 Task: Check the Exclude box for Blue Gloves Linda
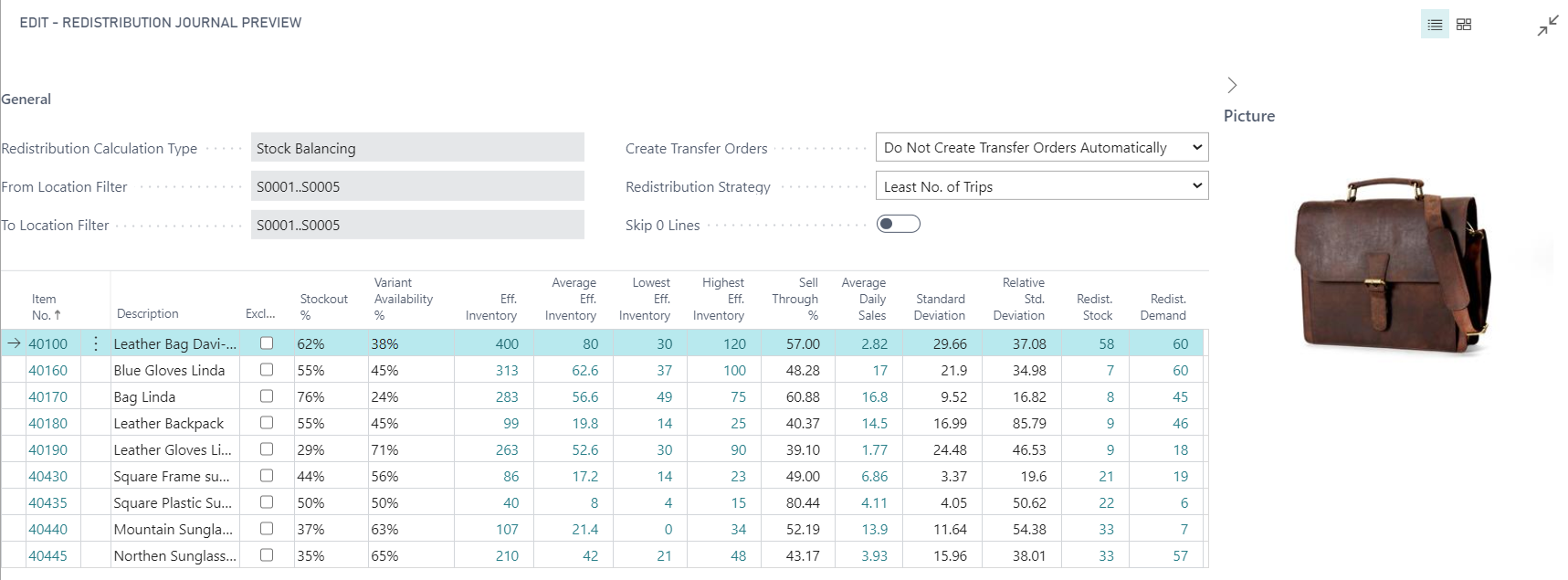click(x=267, y=370)
